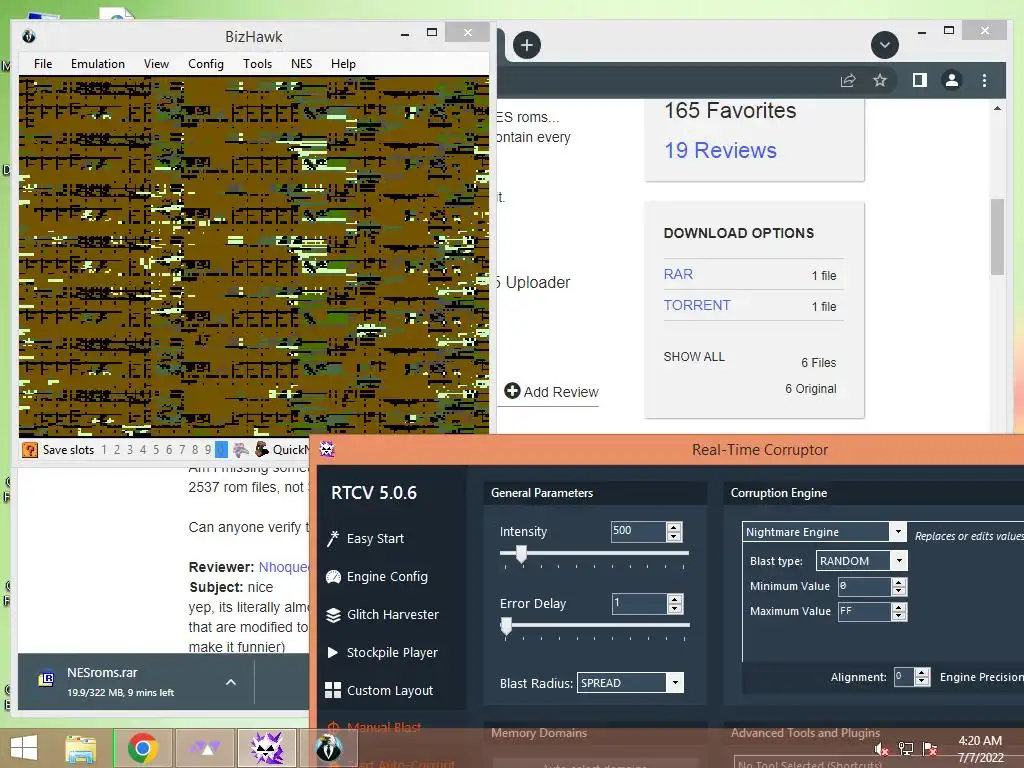Click the QuickNES core icon in BizHawk status bar
The image size is (1024, 768).
[x=262, y=449]
